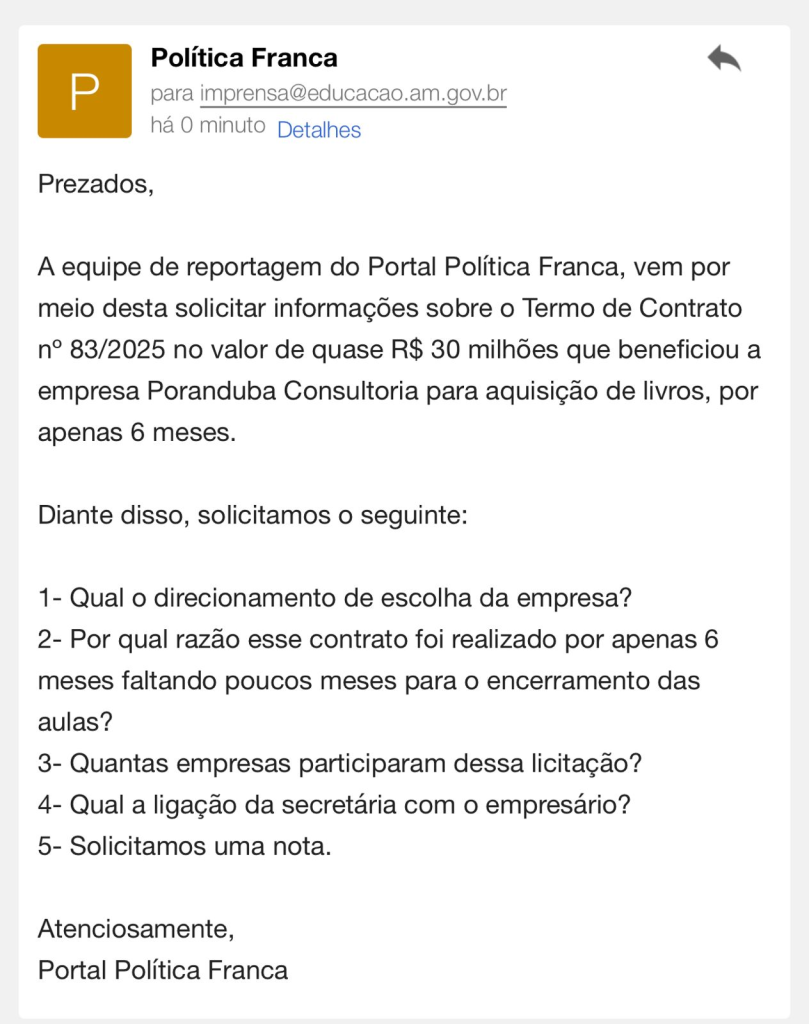Click the contract number nº 83/2025 text
Image resolution: width=809 pixels, height=1024 pixels.
click(105, 350)
